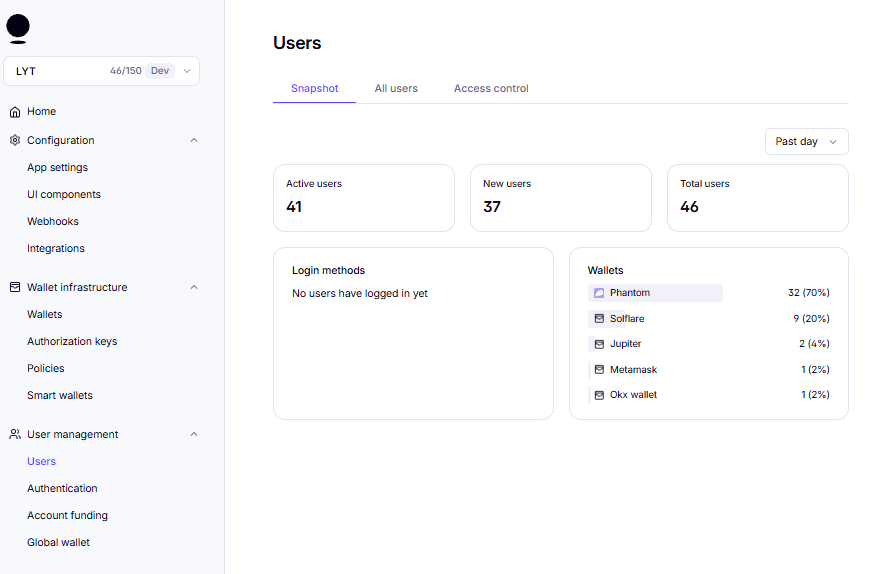Open the Access control tab
The width and height of the screenshot is (880, 574).
491,89
